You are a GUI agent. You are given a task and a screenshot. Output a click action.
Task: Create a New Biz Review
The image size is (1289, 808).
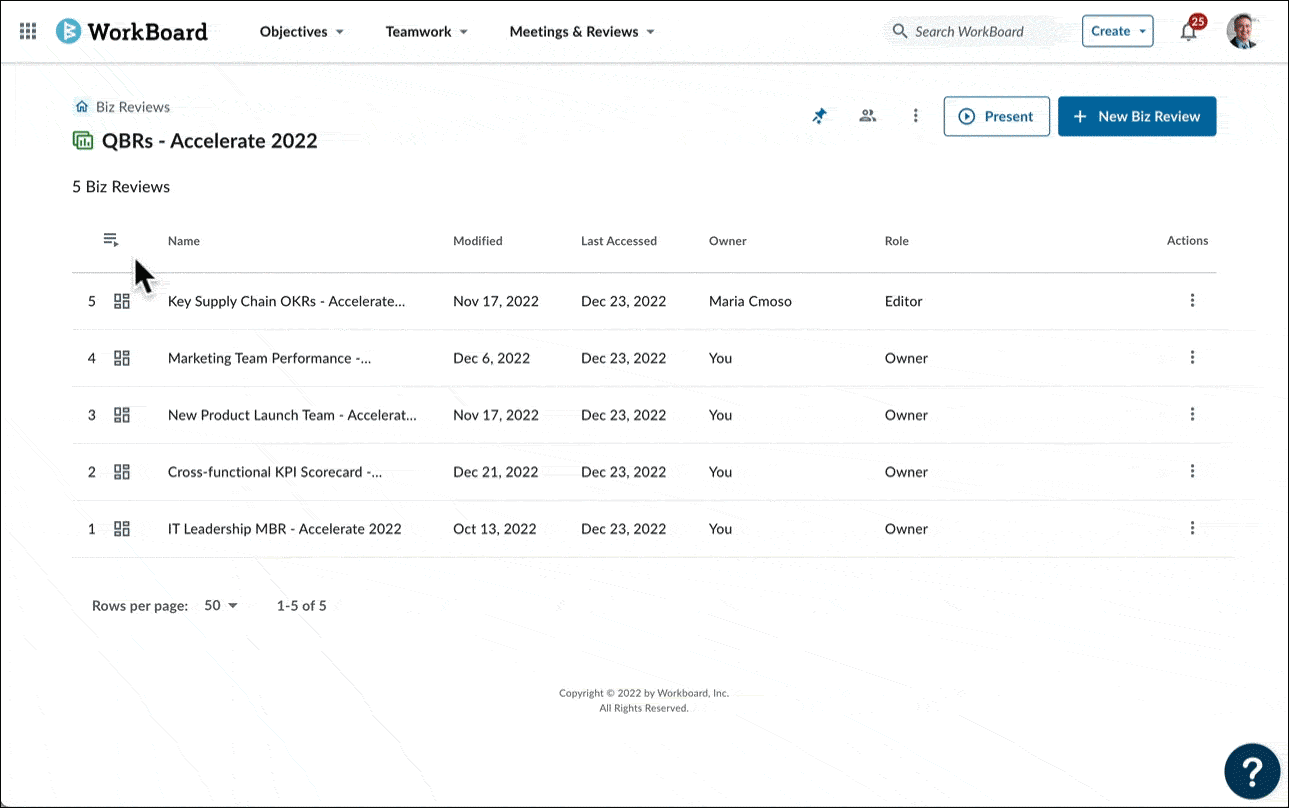click(x=1137, y=116)
